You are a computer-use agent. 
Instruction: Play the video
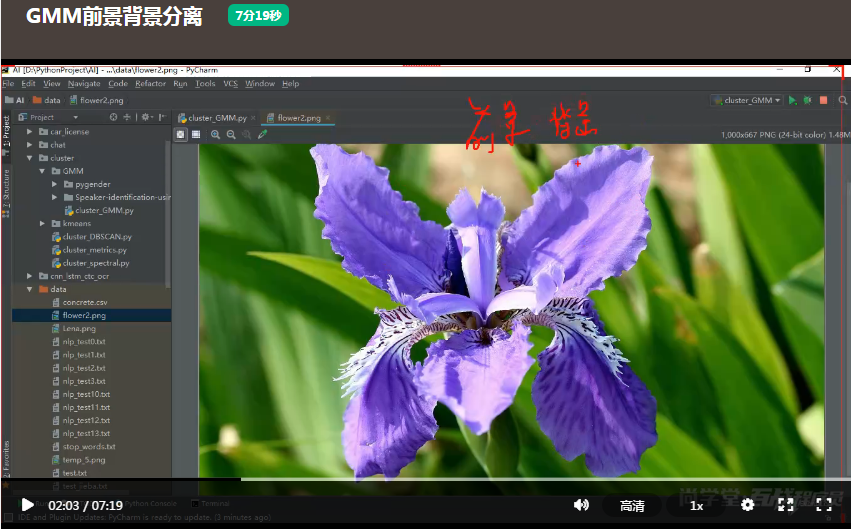click(x=27, y=505)
